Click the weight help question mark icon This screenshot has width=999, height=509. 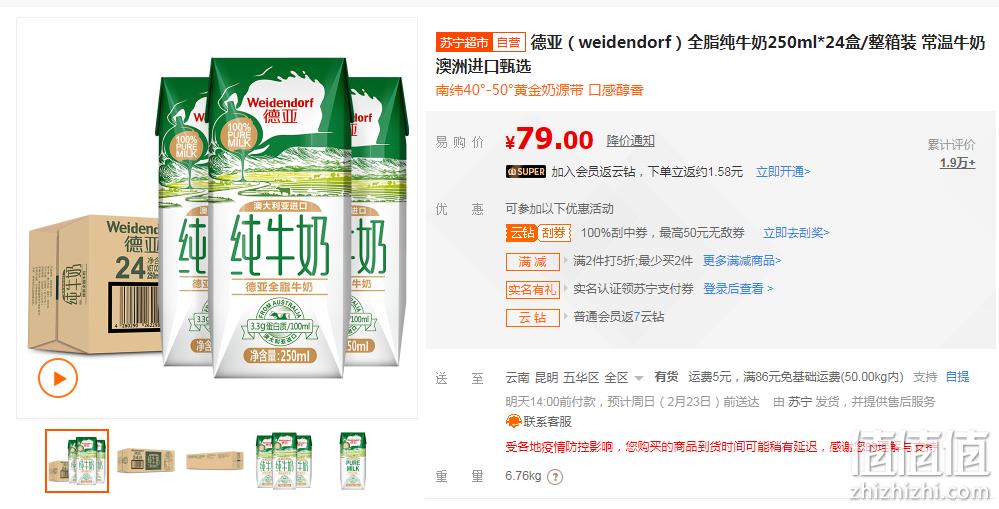click(555, 477)
